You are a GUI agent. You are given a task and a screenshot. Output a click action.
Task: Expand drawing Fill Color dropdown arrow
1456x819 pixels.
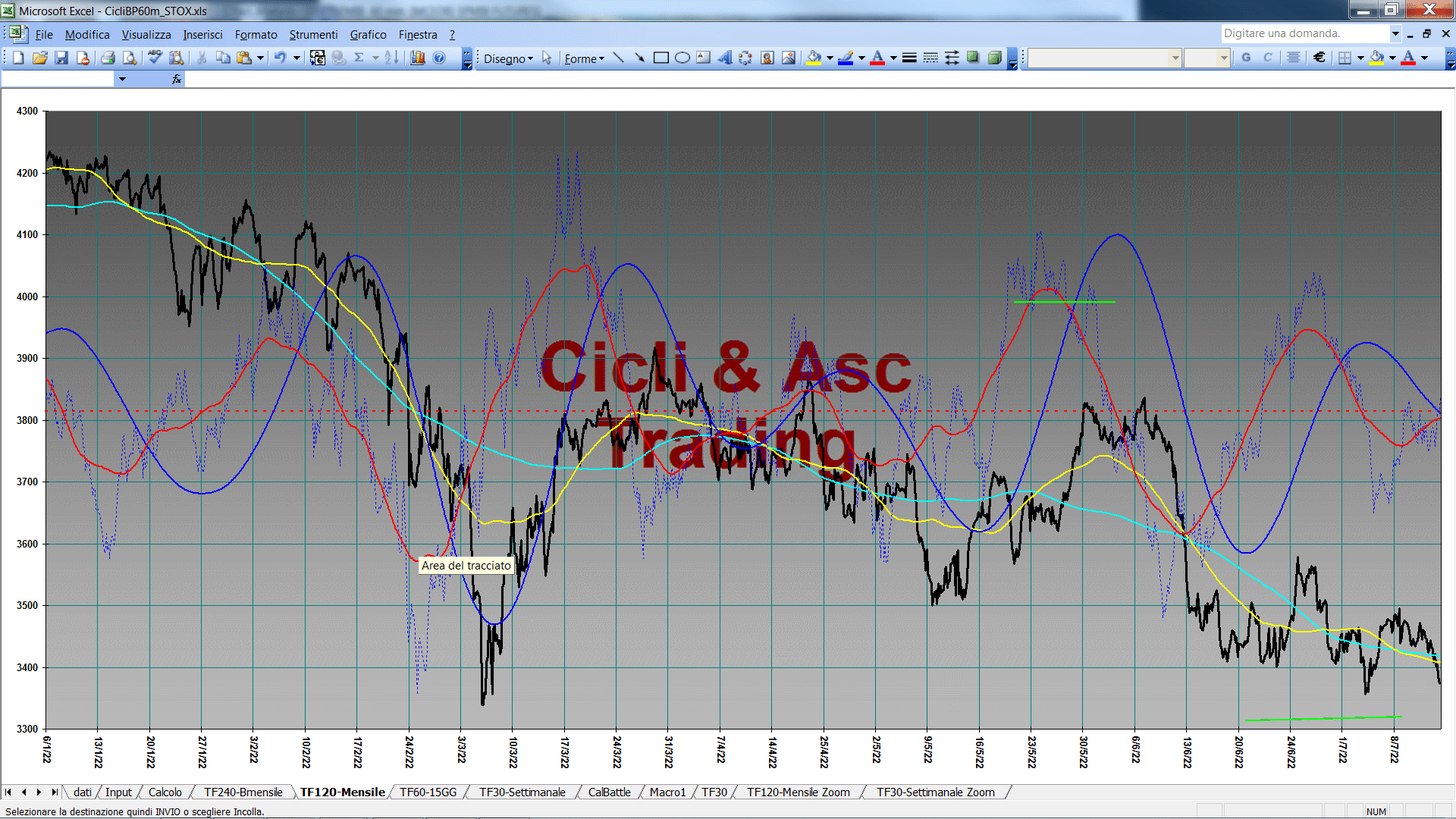coord(830,58)
